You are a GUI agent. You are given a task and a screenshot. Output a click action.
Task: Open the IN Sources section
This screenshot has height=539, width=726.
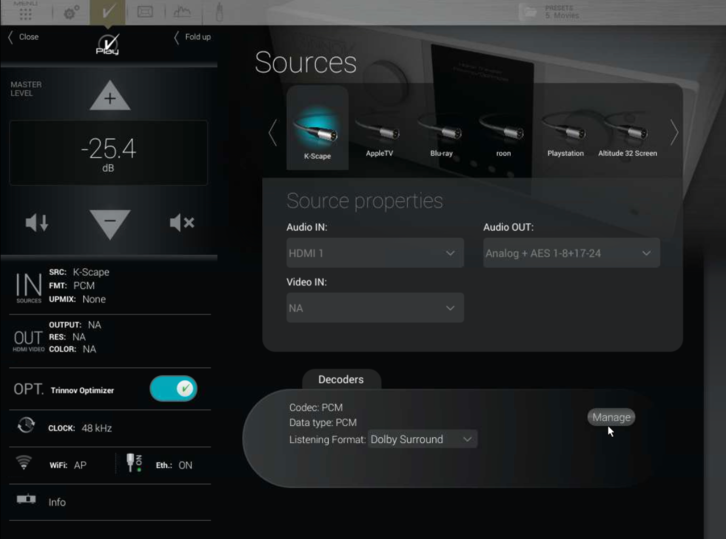click(29, 287)
